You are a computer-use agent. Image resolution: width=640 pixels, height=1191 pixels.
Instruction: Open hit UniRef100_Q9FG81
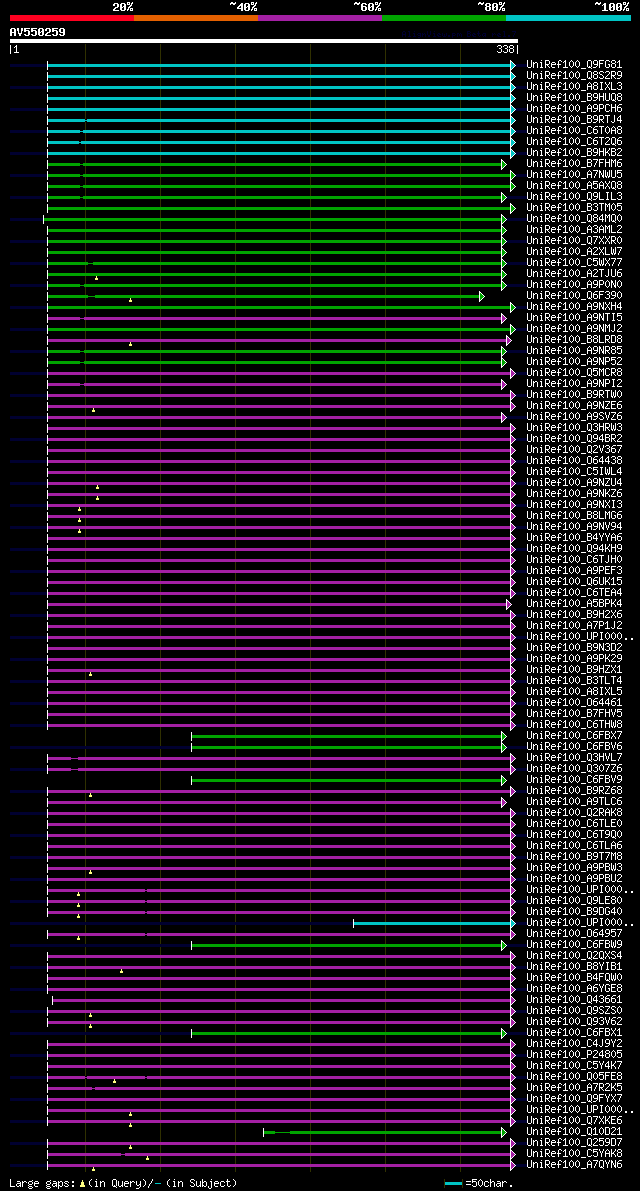pos(574,65)
